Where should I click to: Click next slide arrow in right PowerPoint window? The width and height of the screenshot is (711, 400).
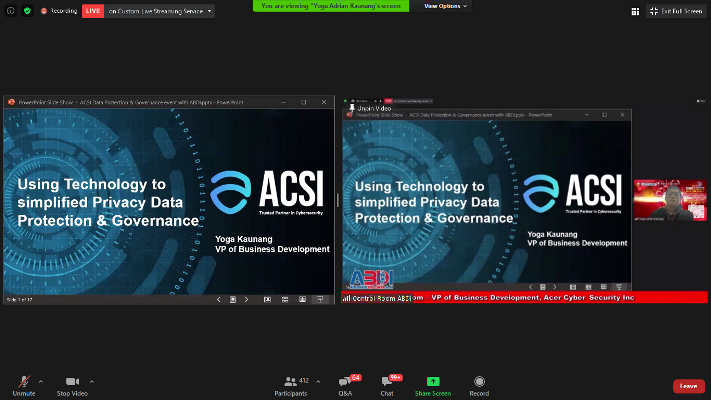click(x=555, y=287)
